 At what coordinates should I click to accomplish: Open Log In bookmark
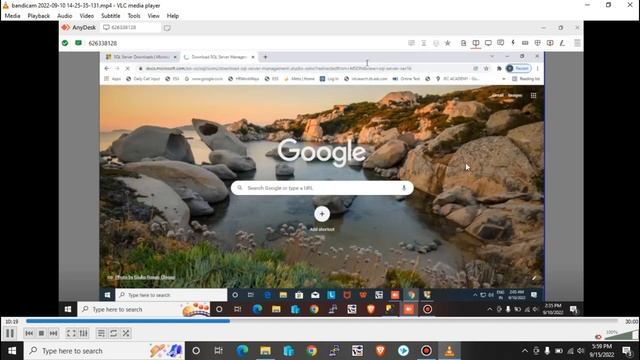tap(329, 79)
